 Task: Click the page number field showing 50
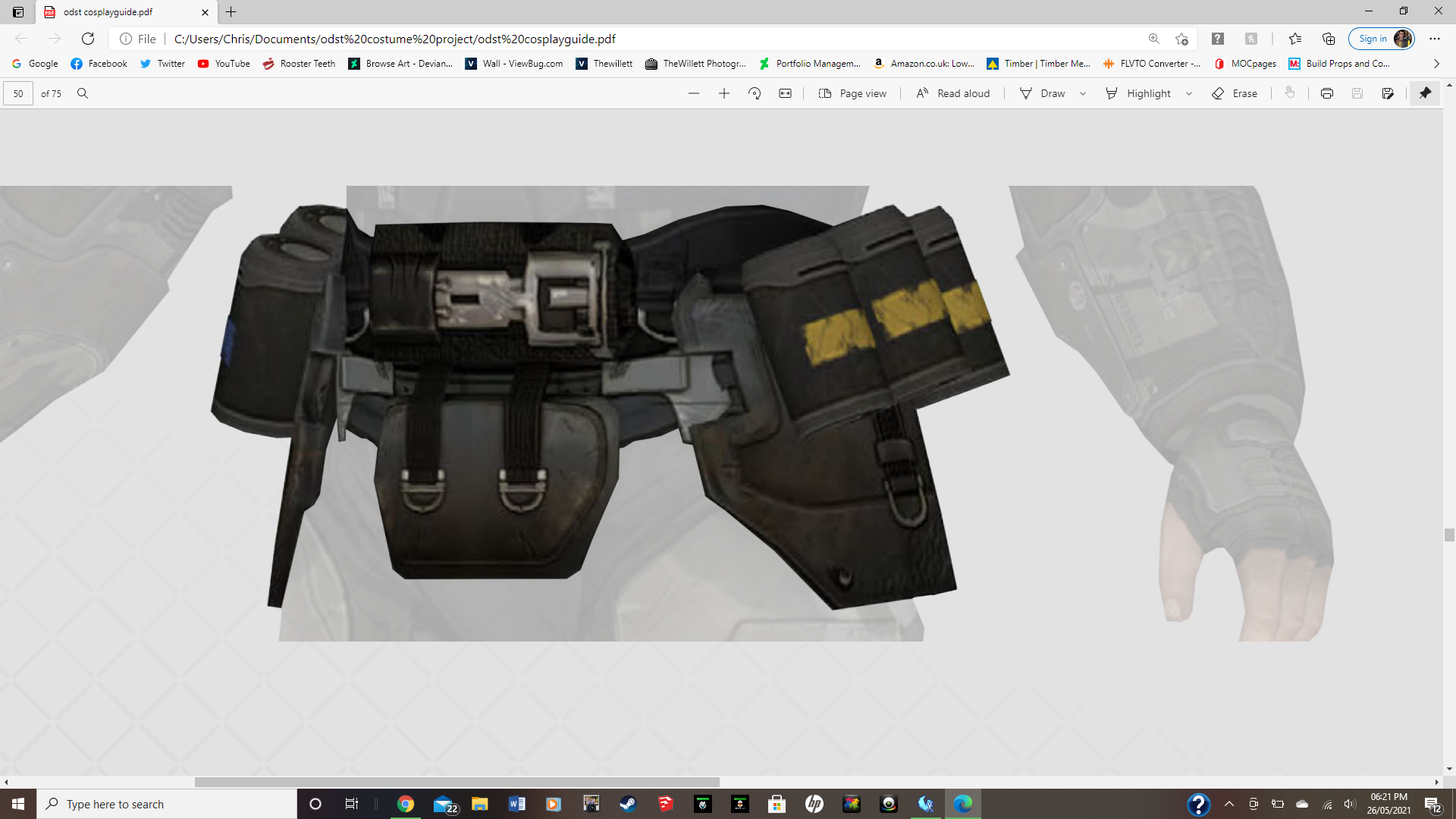coord(18,93)
